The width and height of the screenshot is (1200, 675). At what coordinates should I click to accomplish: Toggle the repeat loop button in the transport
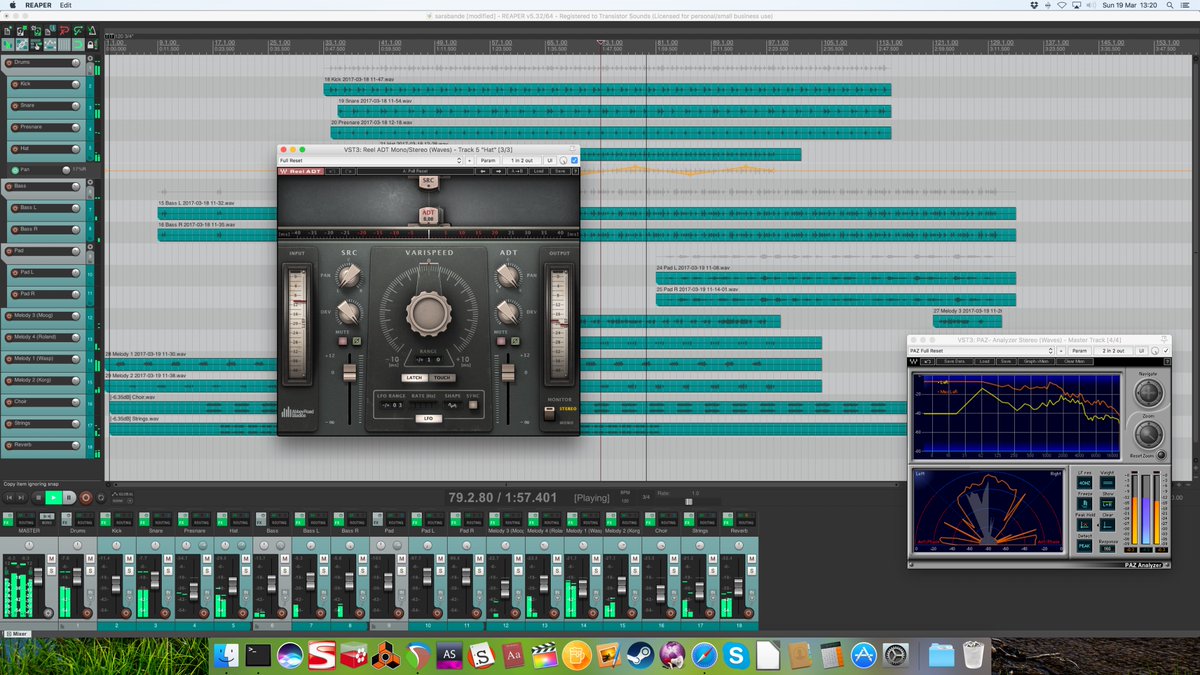tap(101, 497)
